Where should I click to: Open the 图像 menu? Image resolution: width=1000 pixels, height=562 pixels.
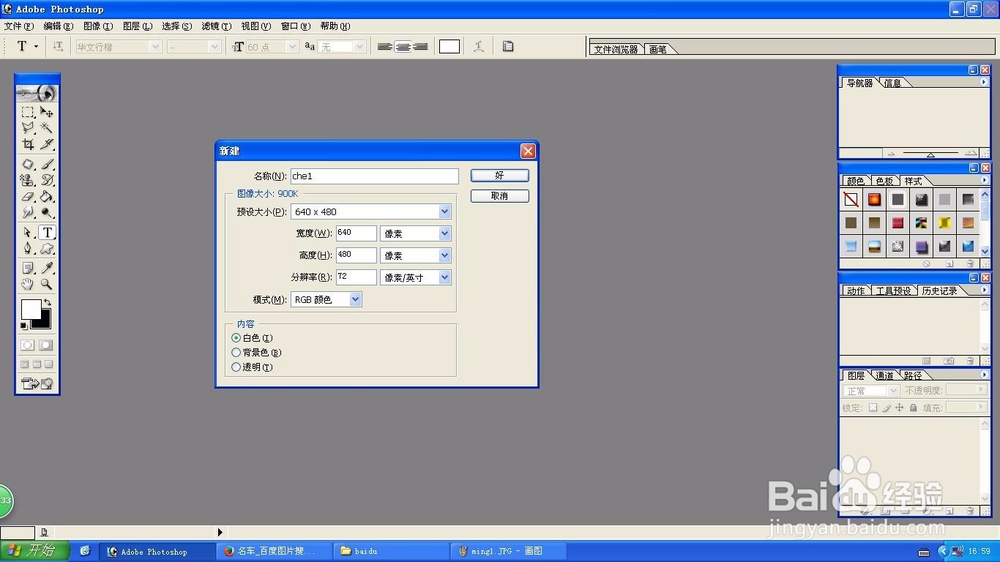point(98,26)
